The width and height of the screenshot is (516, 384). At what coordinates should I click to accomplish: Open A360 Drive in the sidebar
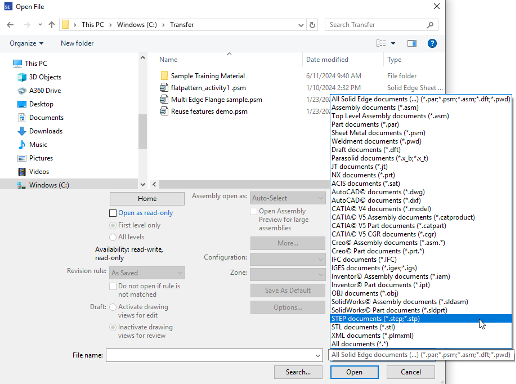pos(45,91)
